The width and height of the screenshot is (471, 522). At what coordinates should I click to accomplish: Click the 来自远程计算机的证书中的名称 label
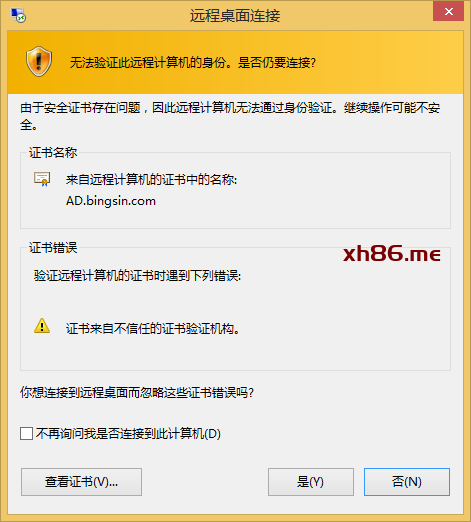151,180
